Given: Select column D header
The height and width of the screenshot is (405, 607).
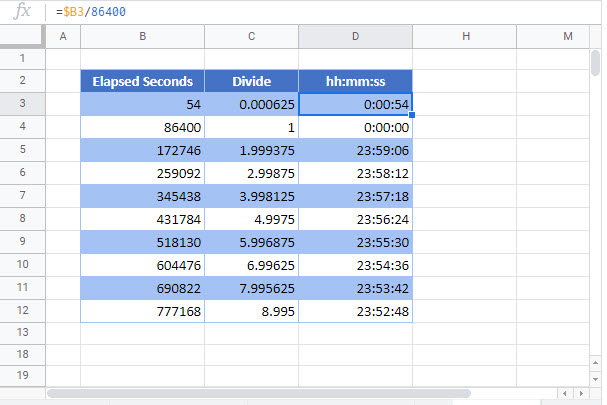Looking at the screenshot, I should click(355, 36).
